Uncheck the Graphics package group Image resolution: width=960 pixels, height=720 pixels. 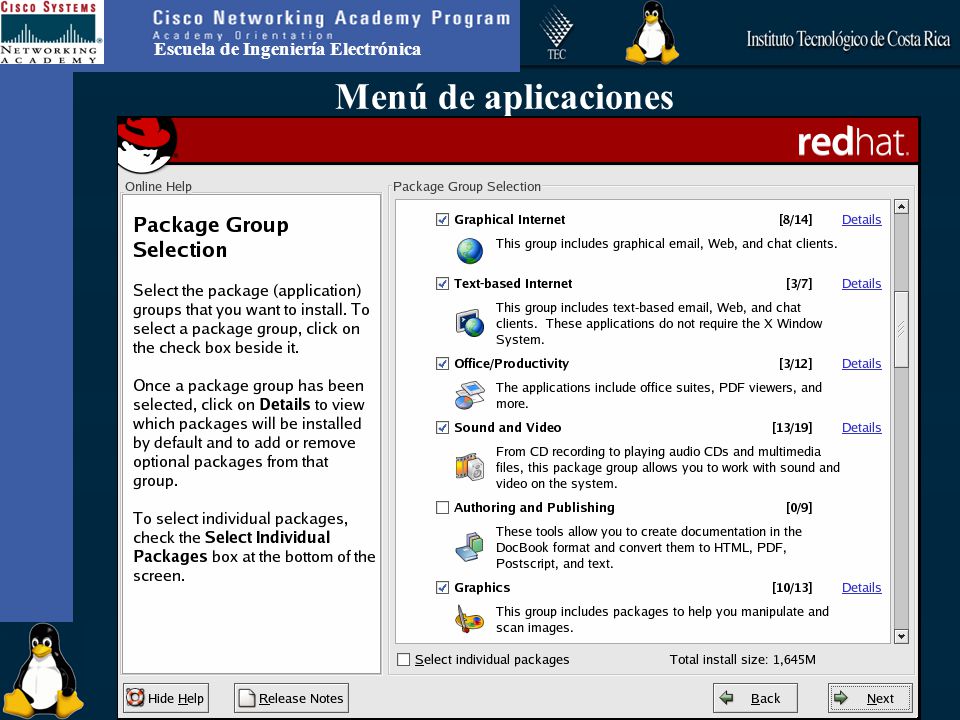442,587
